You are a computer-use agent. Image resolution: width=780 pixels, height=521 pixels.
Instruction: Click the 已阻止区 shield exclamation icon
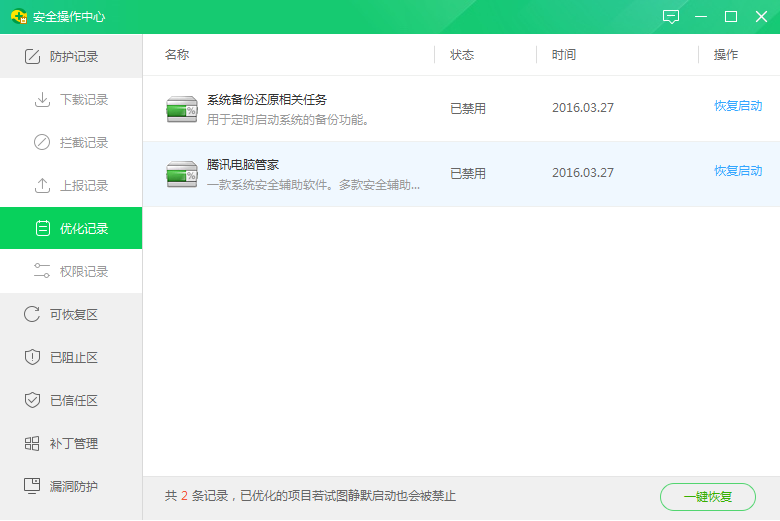32,357
